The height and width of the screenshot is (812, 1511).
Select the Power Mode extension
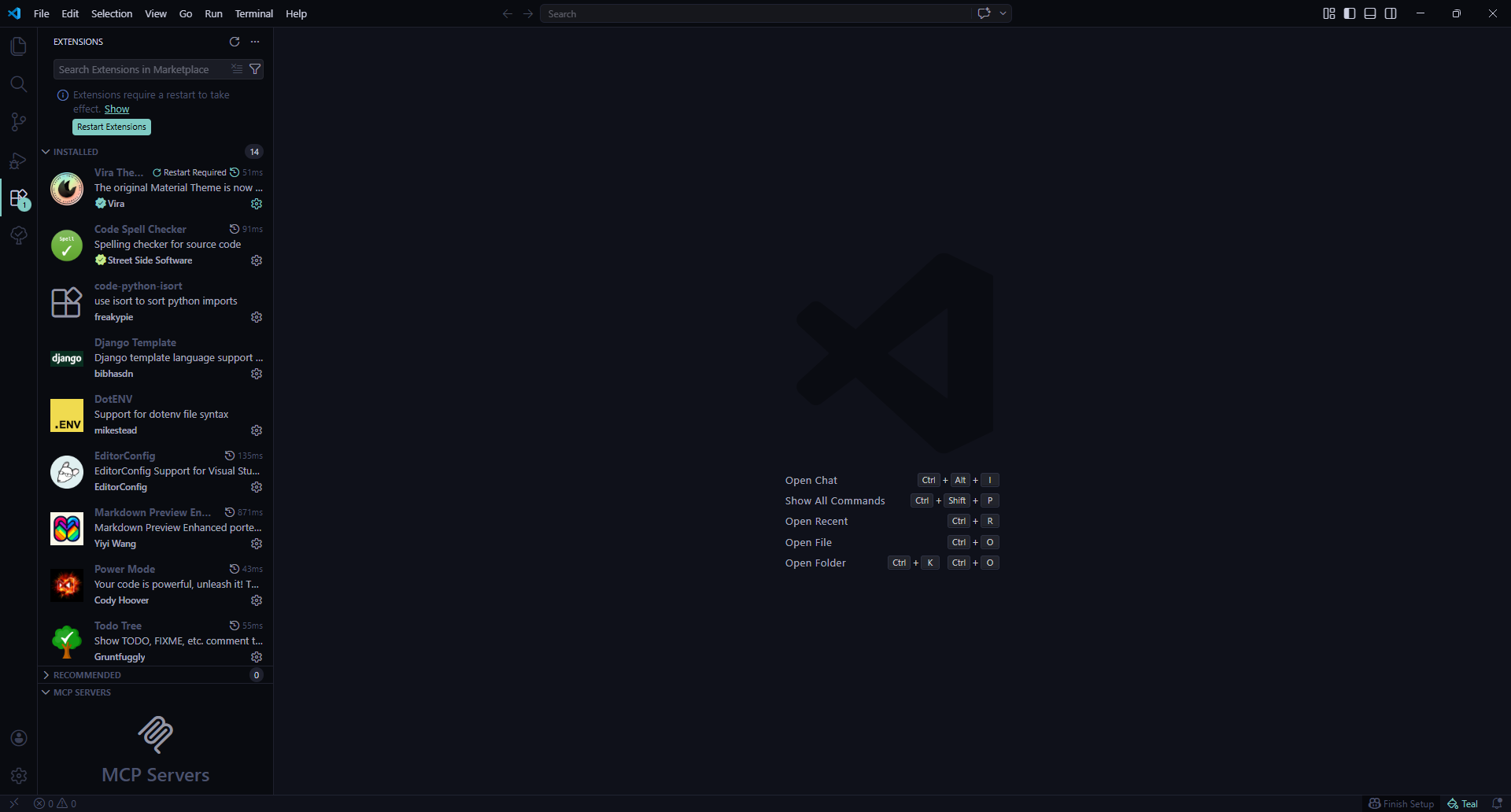coord(155,585)
